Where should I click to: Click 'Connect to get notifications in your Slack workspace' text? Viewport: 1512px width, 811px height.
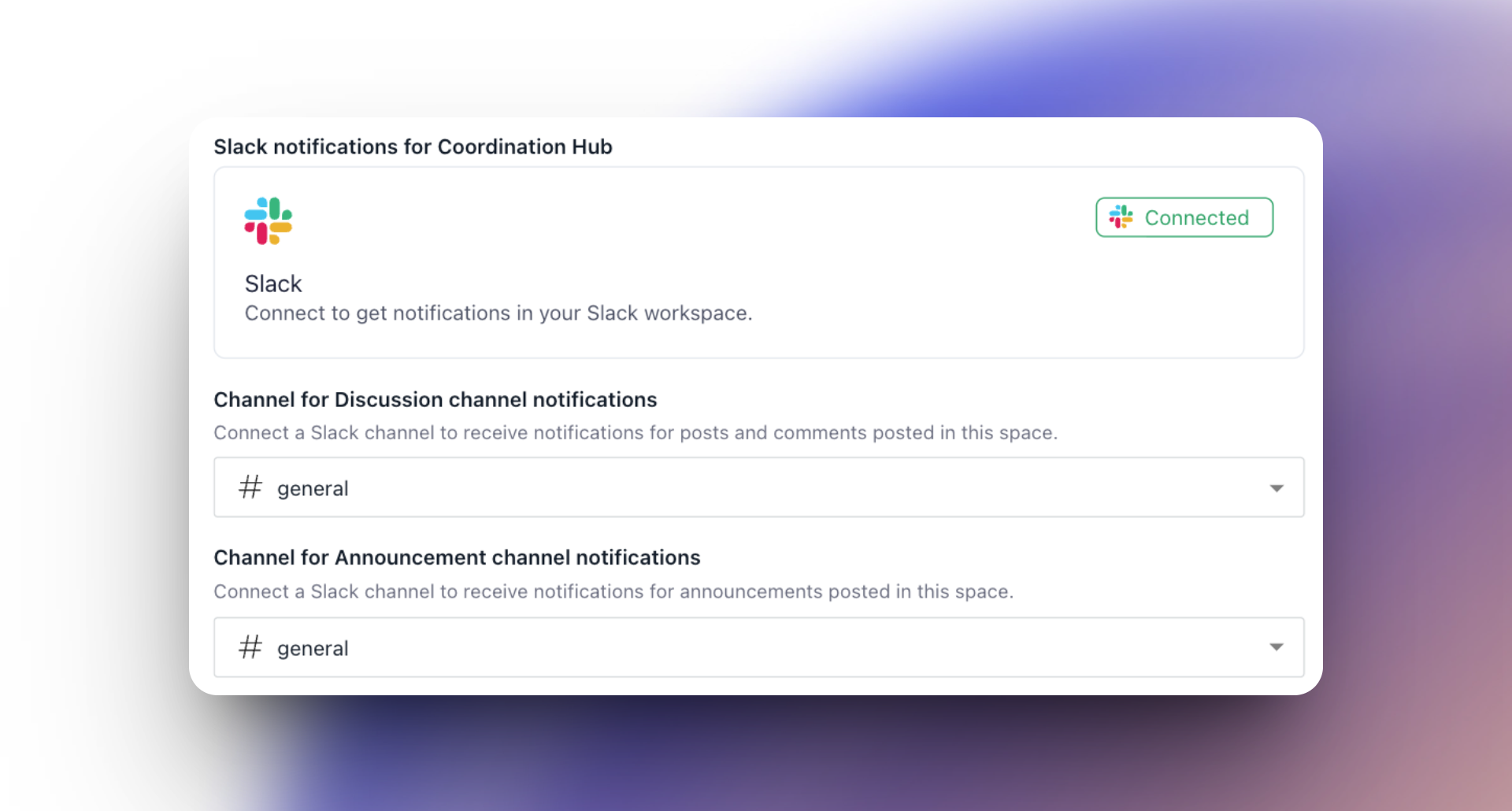[498, 313]
